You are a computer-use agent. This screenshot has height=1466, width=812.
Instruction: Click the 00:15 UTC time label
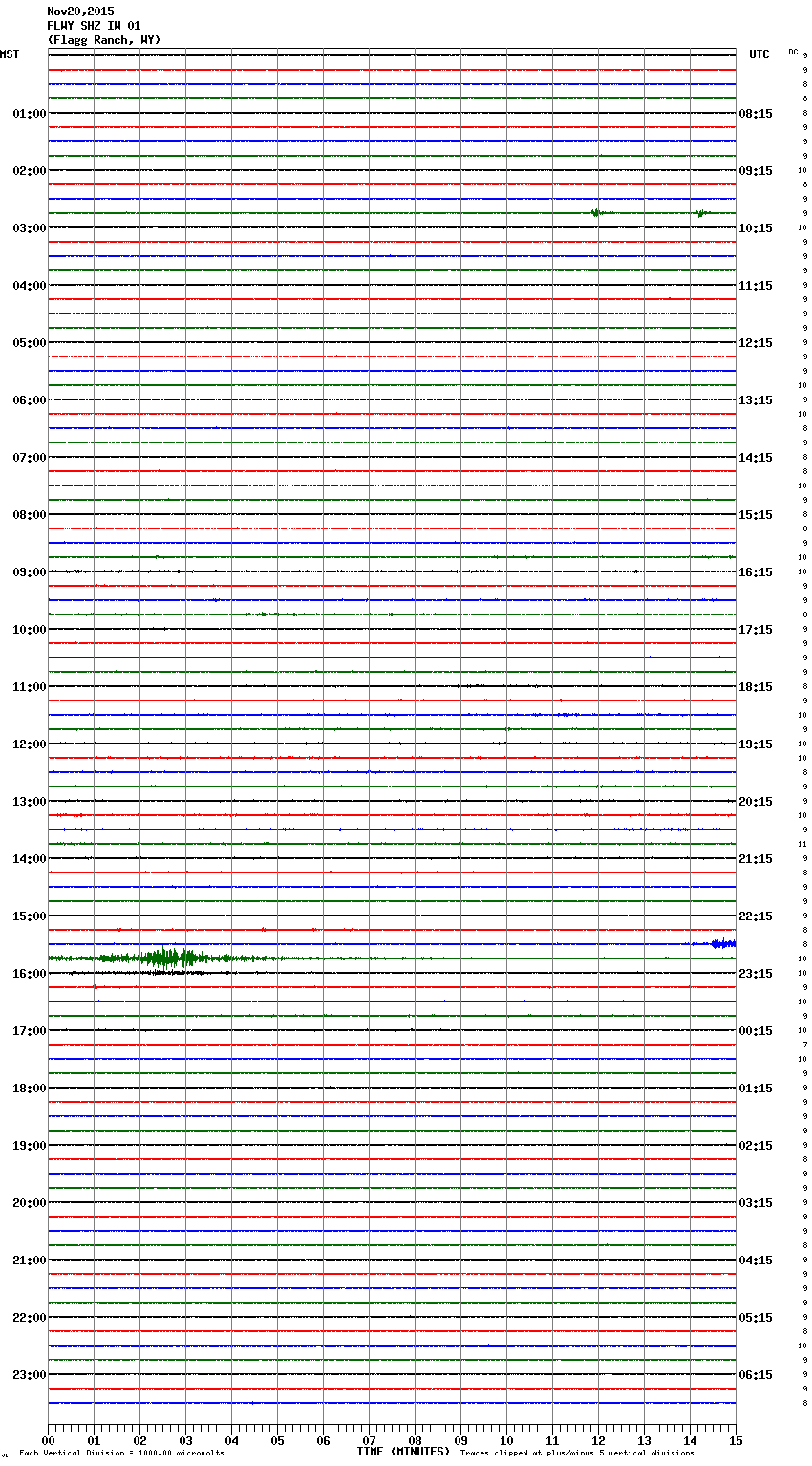756,1031
